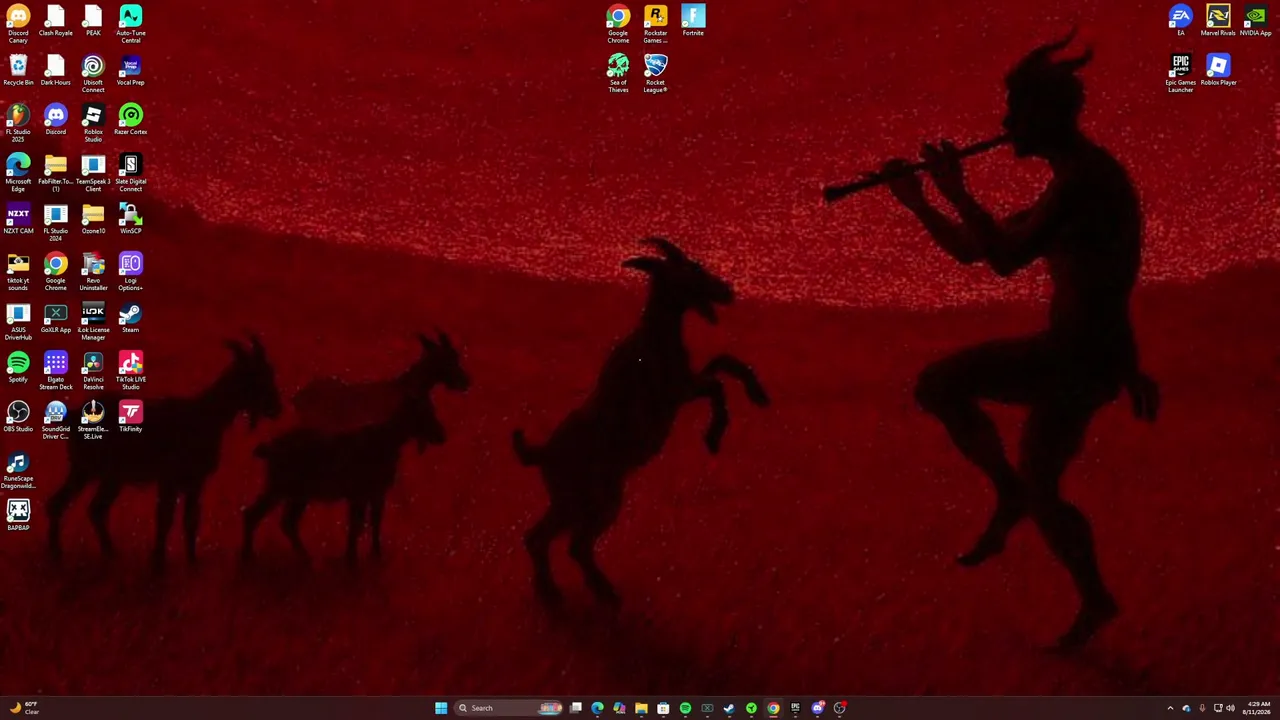Open the Steam desktop shortcut
The image size is (1280, 720).
[x=131, y=318]
